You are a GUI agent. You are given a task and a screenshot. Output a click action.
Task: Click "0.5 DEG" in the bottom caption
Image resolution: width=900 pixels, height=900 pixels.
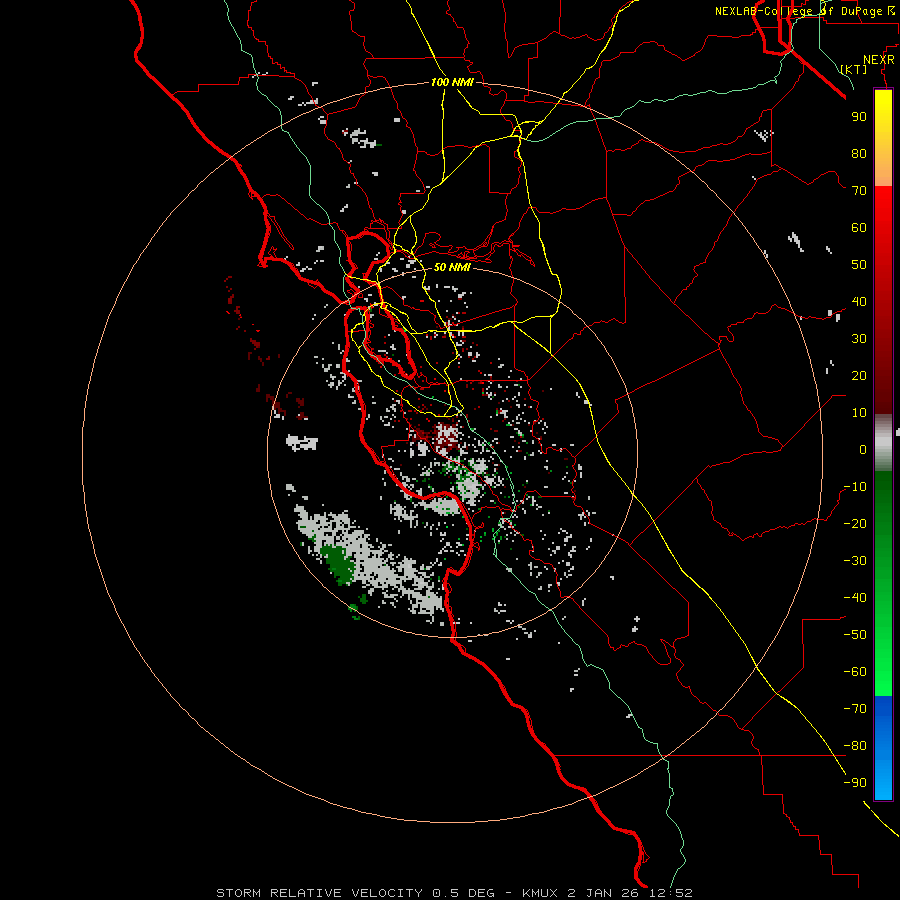(x=464, y=893)
